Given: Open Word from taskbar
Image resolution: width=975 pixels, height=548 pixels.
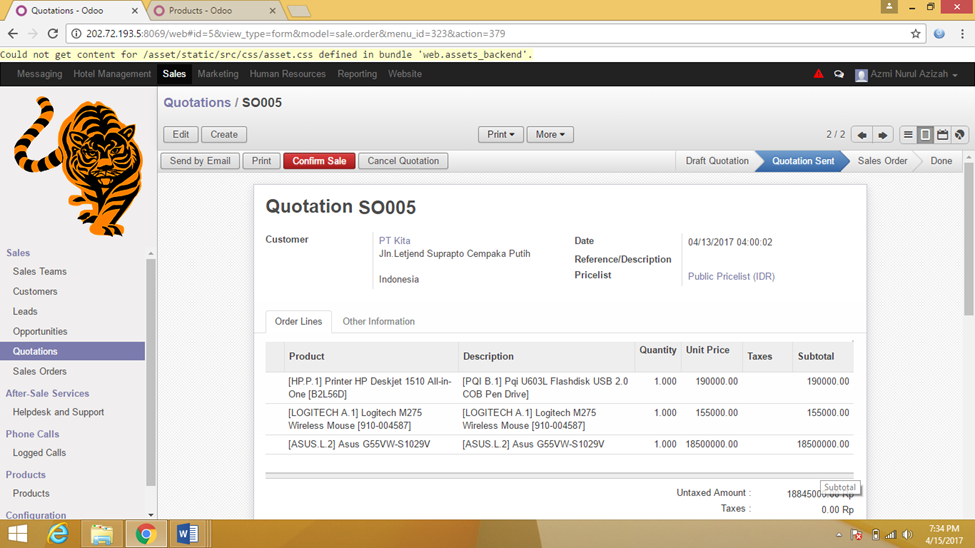Looking at the screenshot, I should coord(187,534).
